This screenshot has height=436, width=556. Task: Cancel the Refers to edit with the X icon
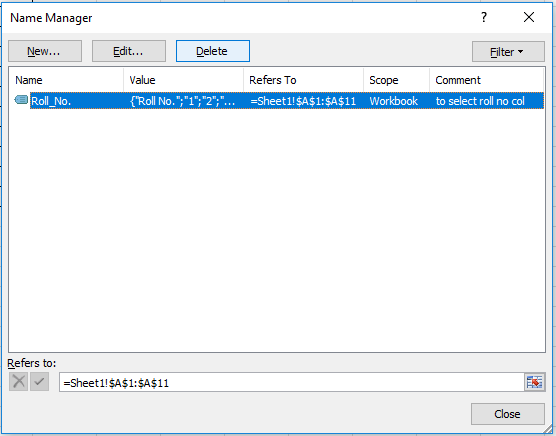(x=18, y=382)
